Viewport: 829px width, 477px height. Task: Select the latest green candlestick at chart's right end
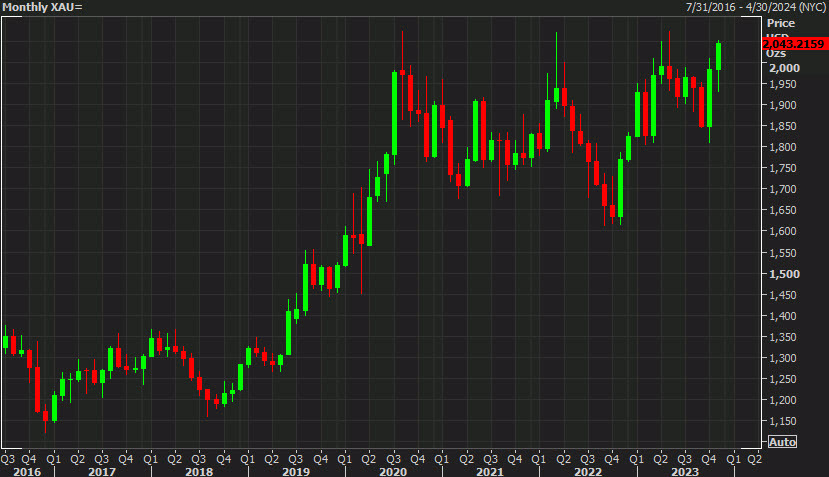(719, 57)
